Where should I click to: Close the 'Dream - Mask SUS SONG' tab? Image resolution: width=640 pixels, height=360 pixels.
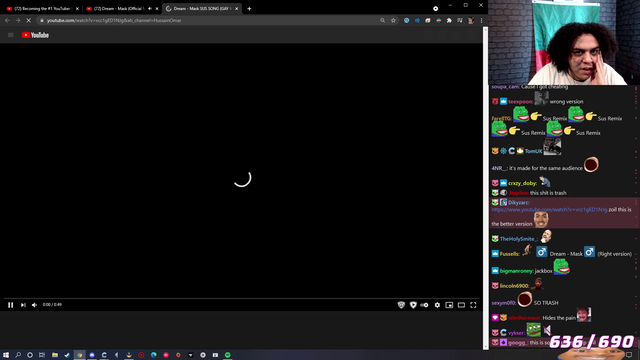pos(236,9)
